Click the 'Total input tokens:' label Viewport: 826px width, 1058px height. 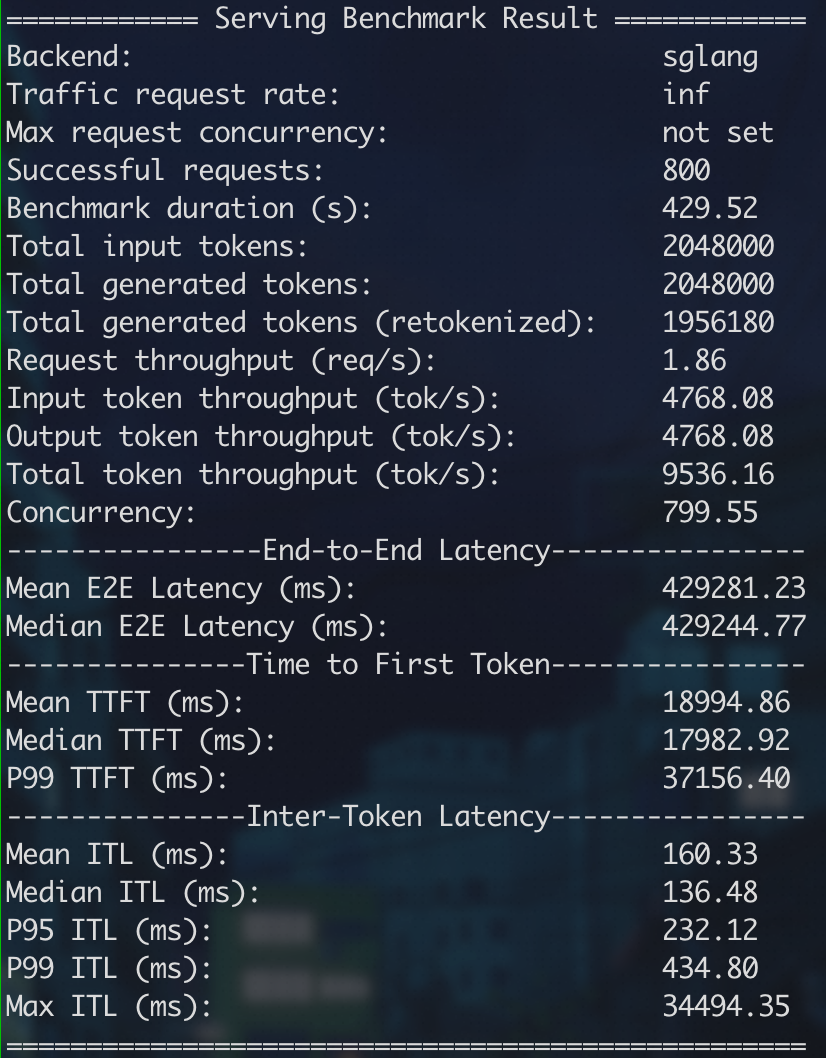pos(157,247)
